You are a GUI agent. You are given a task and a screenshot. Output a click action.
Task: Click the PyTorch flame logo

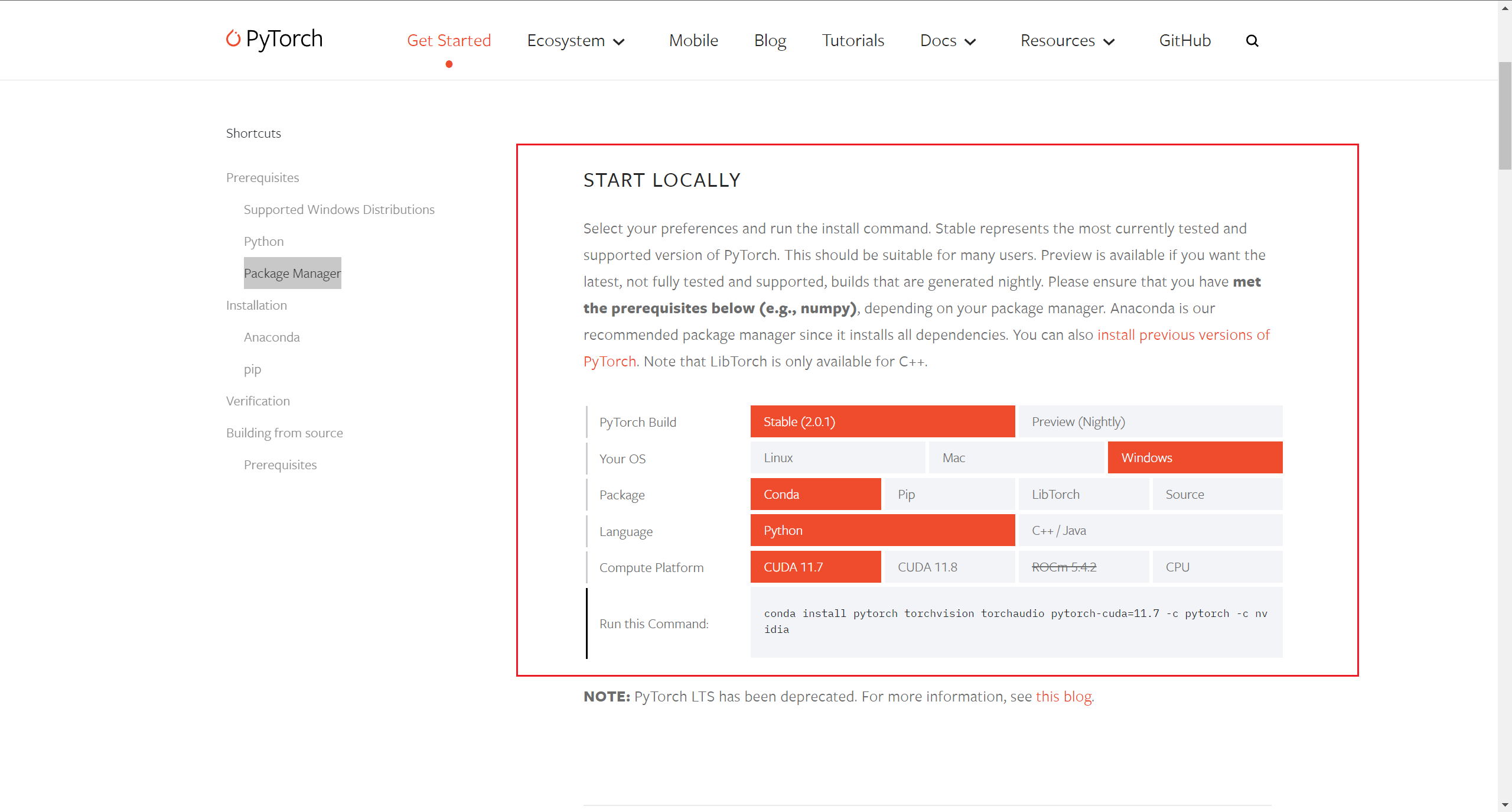pyautogui.click(x=233, y=39)
